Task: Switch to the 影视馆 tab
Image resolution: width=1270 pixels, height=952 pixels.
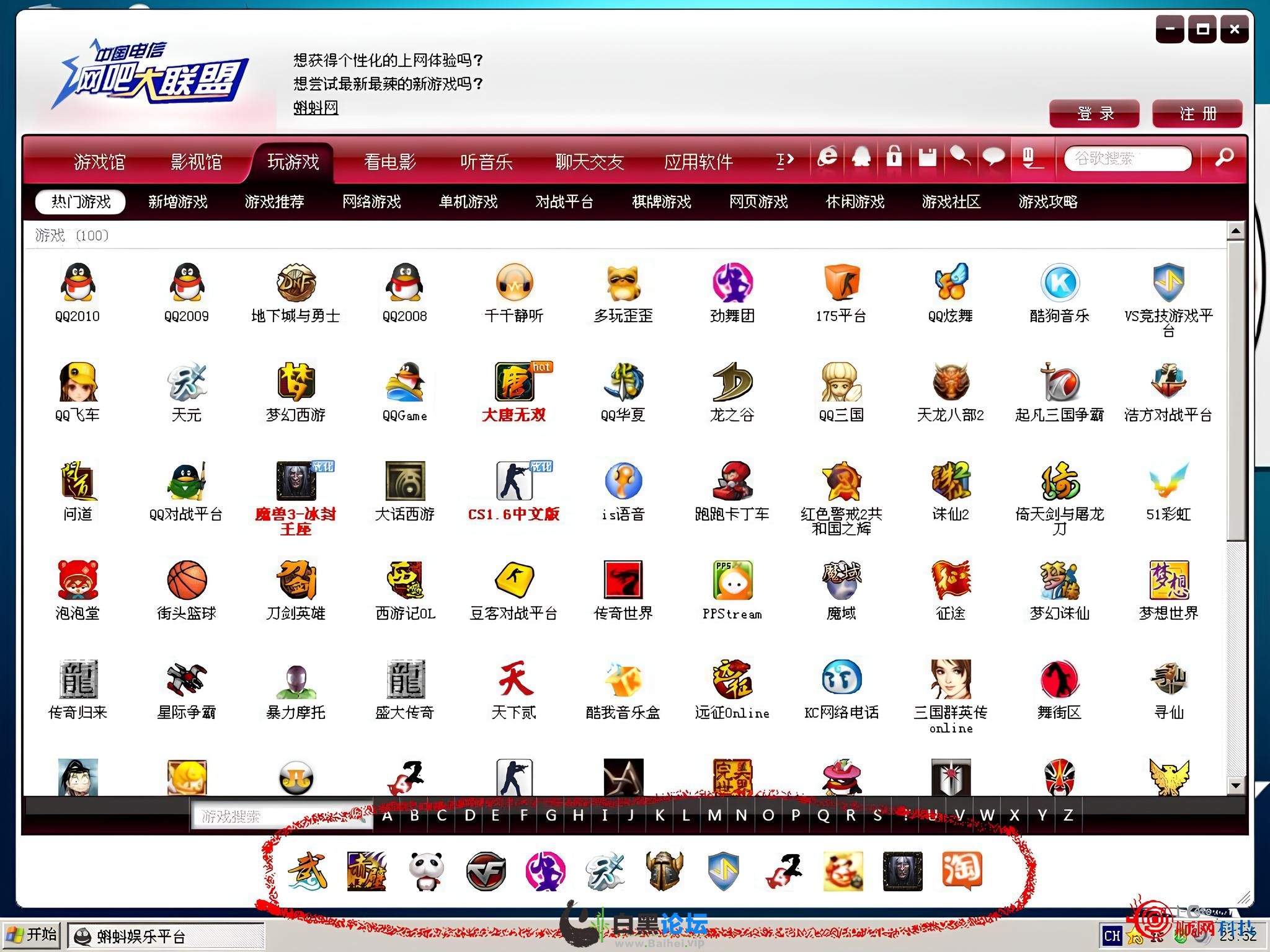Action: click(x=196, y=162)
